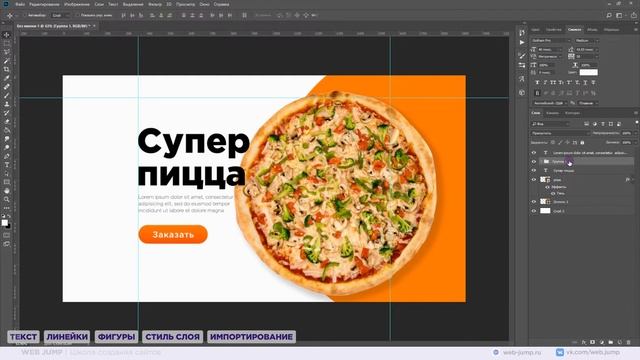640x360 pixels.
Task: Select the Eraser tool
Action: [7, 121]
